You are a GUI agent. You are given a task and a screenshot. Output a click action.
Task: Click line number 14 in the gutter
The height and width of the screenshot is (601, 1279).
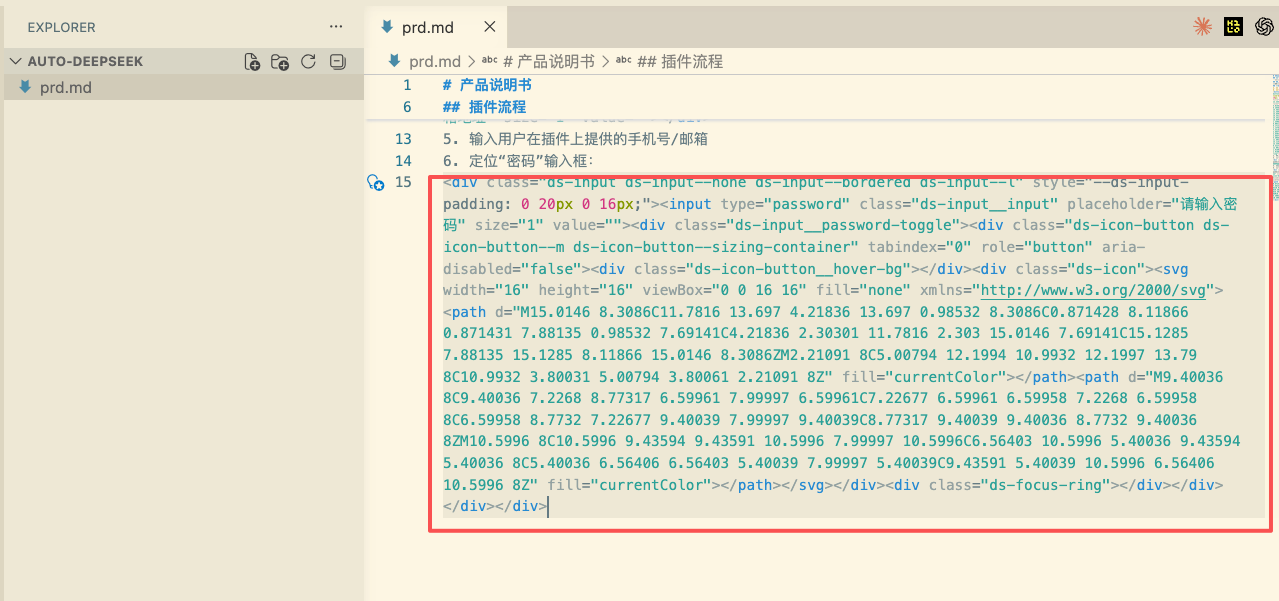[x=403, y=161]
